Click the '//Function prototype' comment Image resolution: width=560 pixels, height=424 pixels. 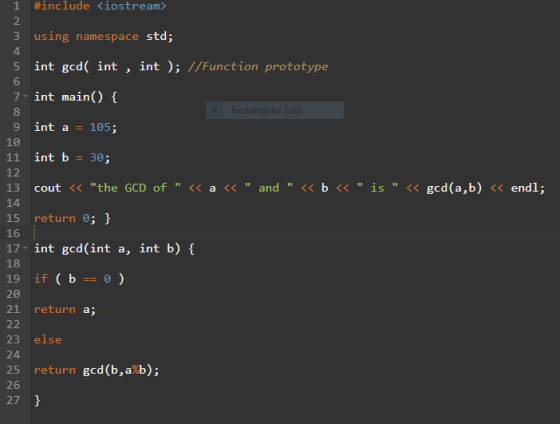click(x=258, y=67)
